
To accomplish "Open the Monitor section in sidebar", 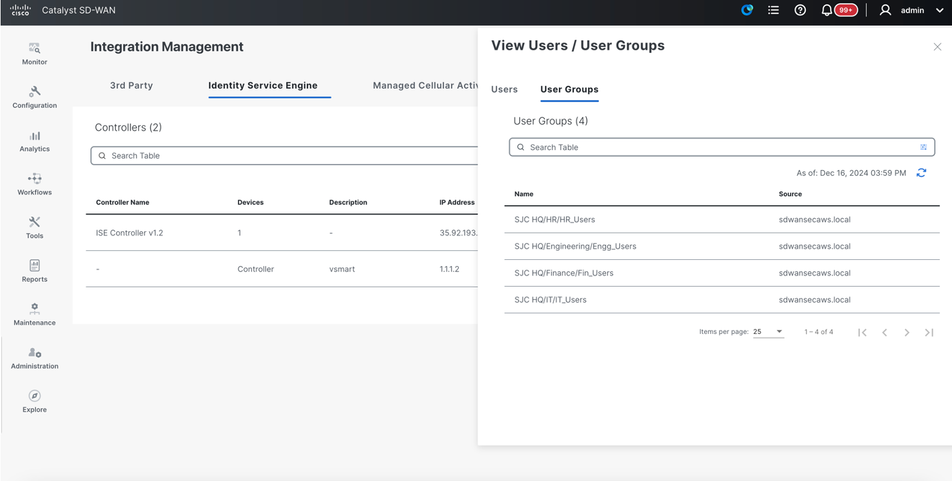I will point(35,53).
